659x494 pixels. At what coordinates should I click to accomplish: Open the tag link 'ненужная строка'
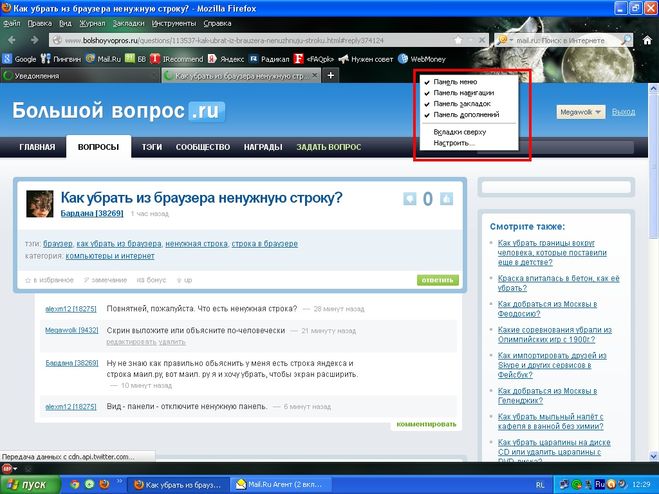(x=196, y=244)
